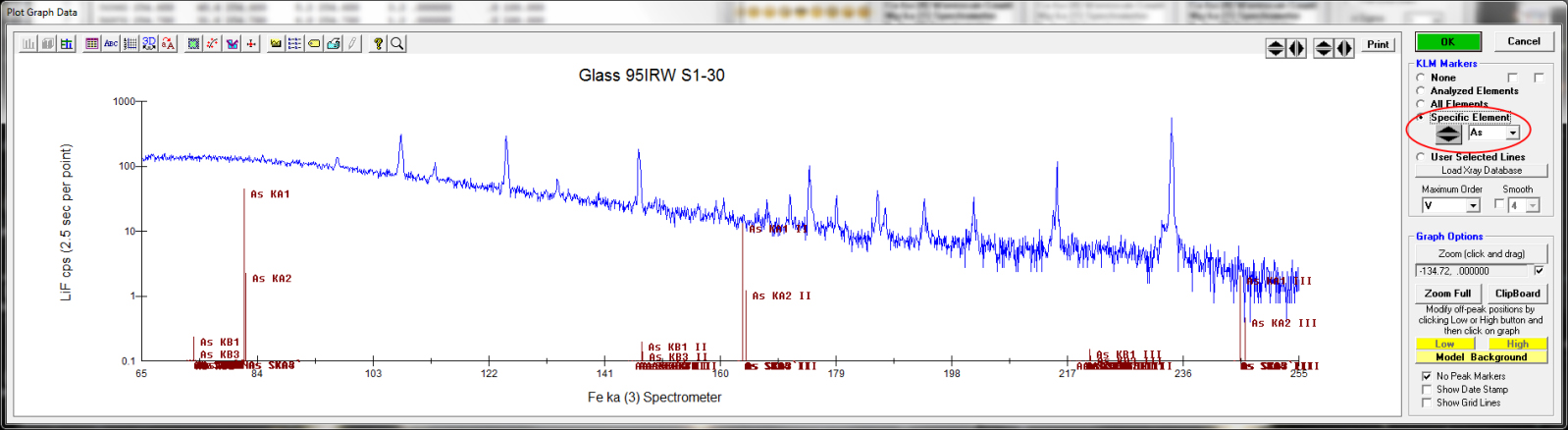
Task: Click the font size change icon
Action: coord(168,44)
